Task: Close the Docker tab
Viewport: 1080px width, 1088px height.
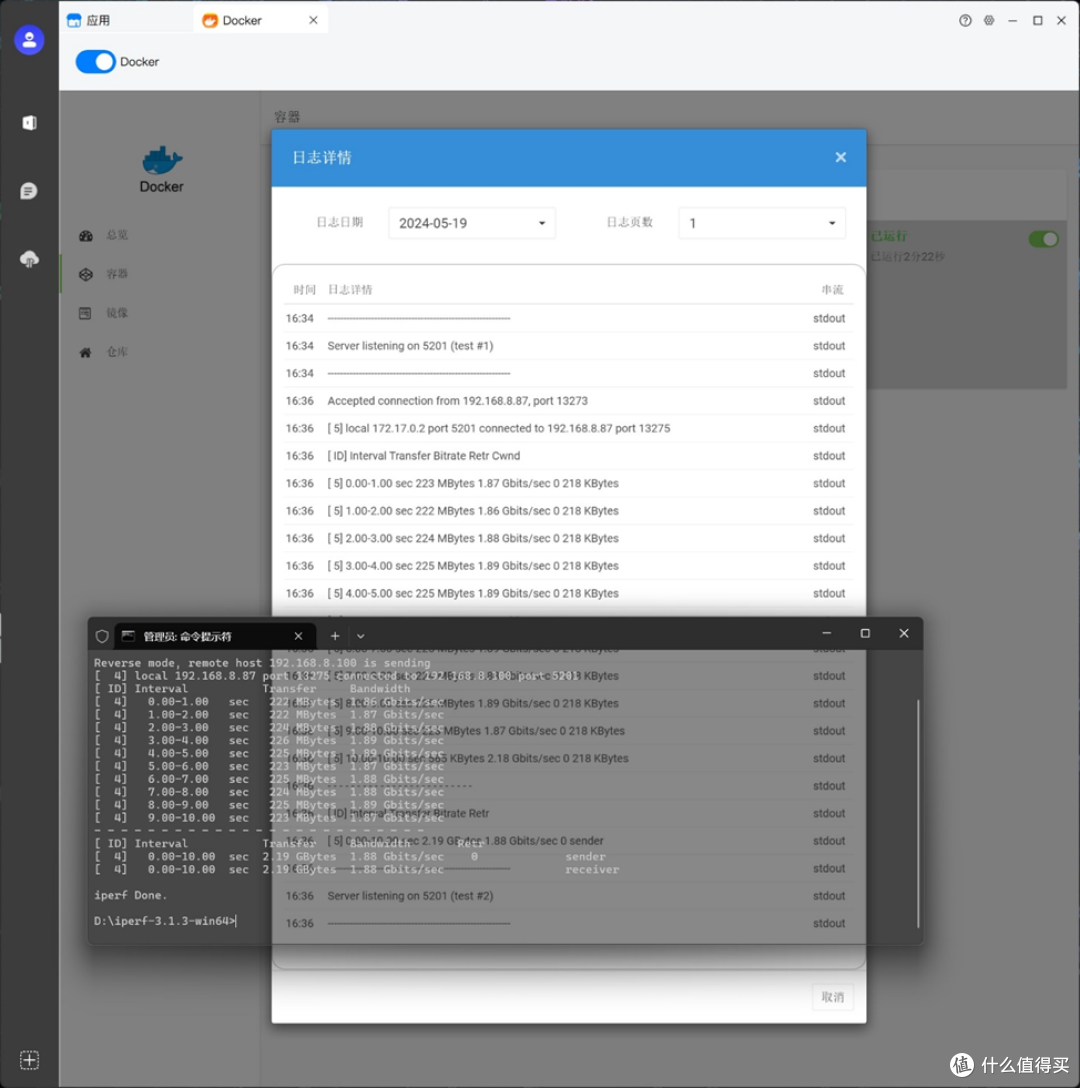Action: click(313, 20)
